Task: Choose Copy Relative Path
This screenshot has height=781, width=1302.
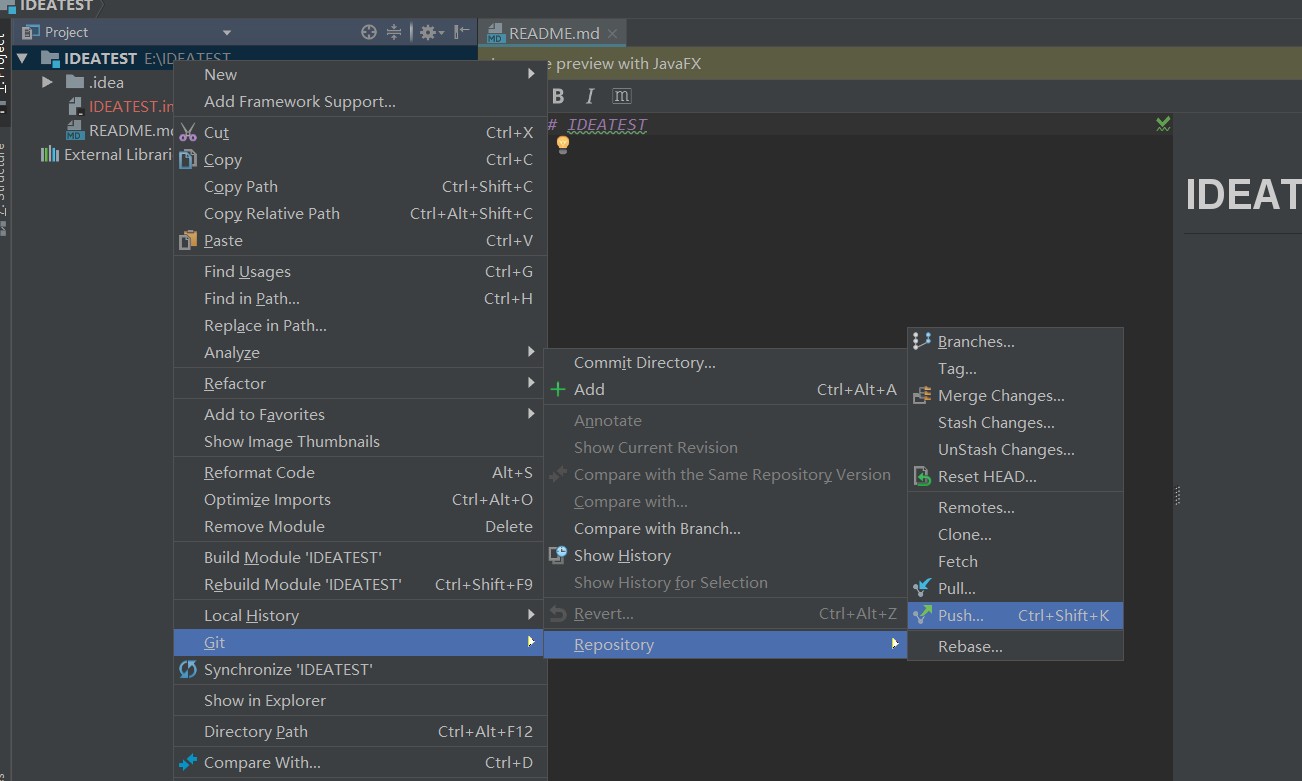Action: tap(360, 213)
